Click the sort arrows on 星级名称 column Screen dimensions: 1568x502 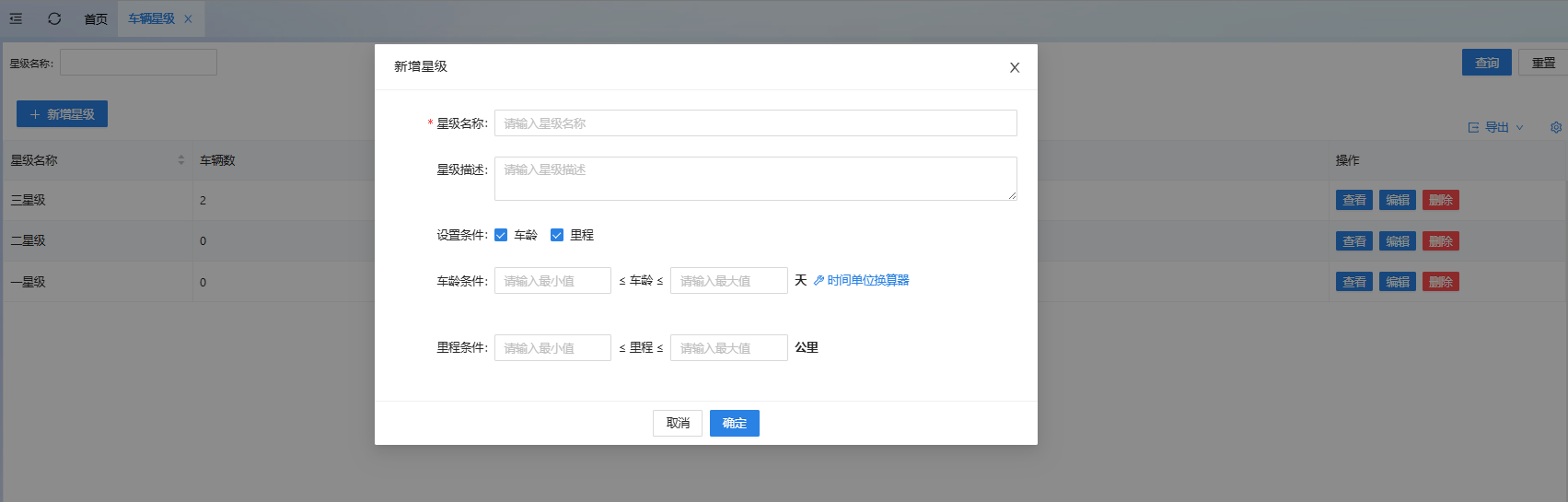coord(180,160)
